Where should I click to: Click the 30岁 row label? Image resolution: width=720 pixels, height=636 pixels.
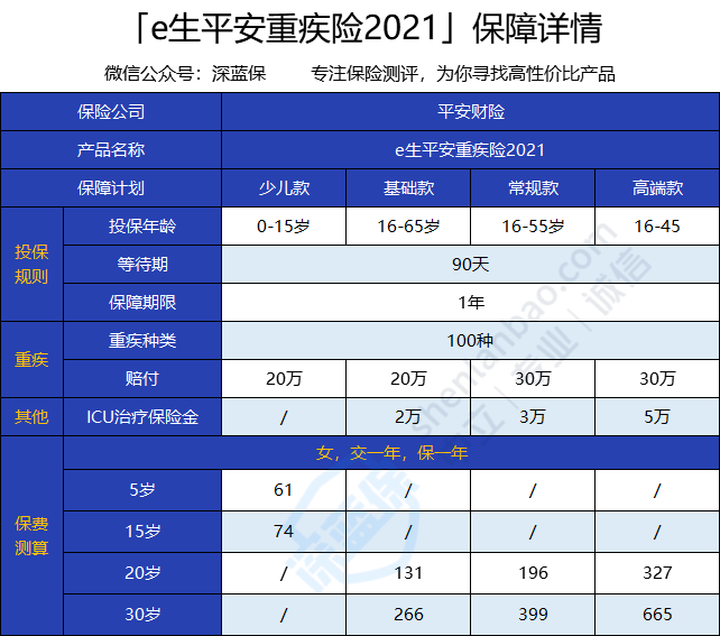(142, 614)
